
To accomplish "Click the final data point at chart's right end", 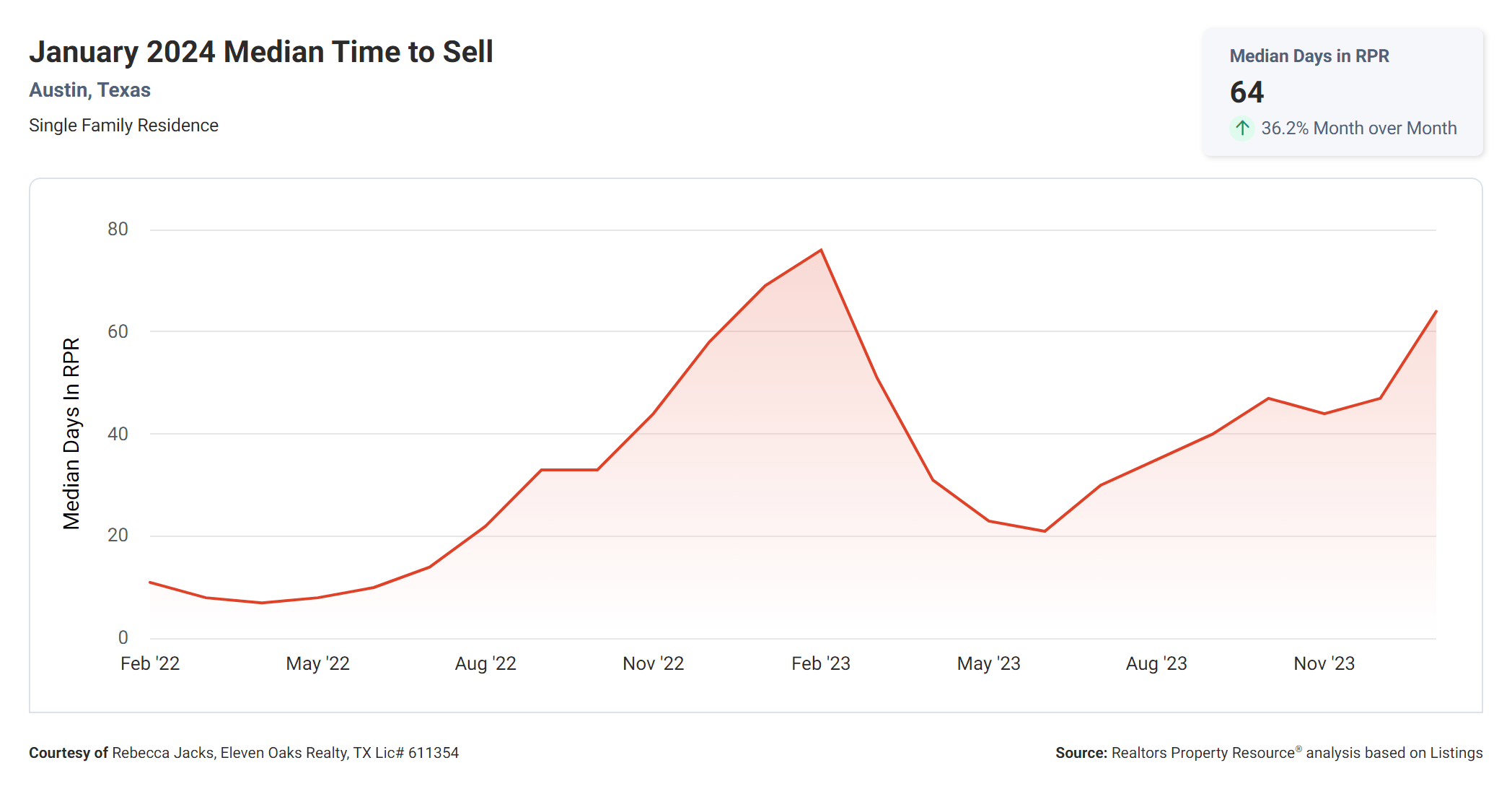I will click(1436, 312).
